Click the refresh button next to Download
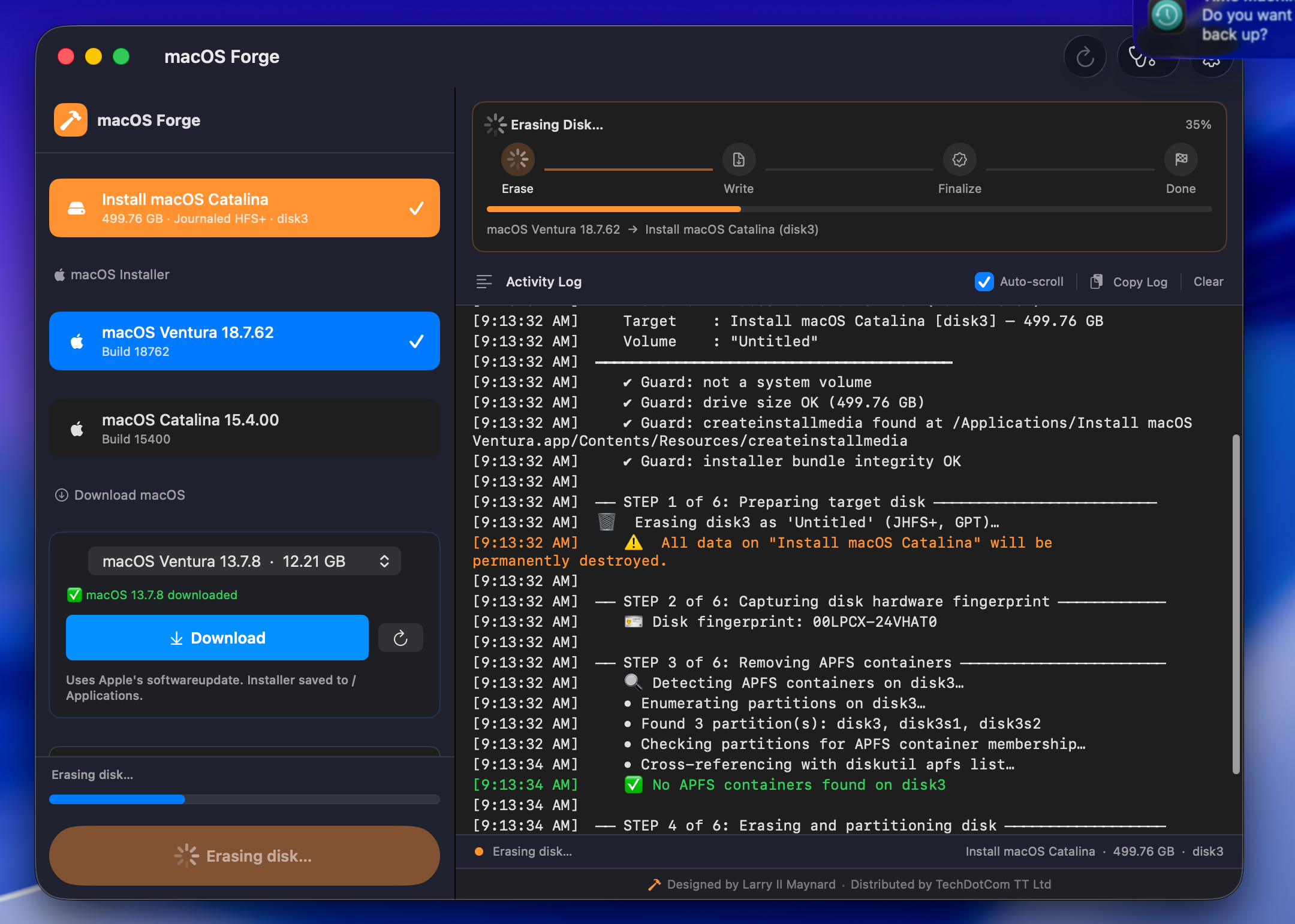 tap(400, 638)
